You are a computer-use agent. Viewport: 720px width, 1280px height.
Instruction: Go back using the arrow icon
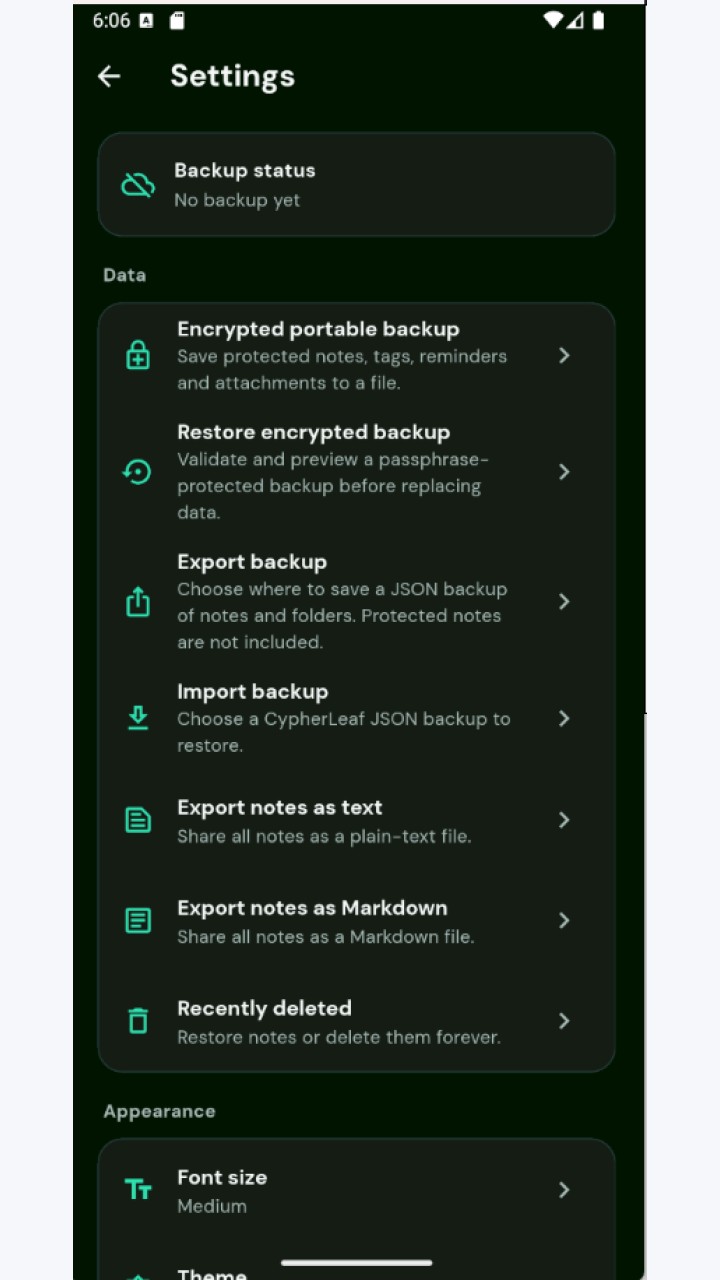pos(109,76)
